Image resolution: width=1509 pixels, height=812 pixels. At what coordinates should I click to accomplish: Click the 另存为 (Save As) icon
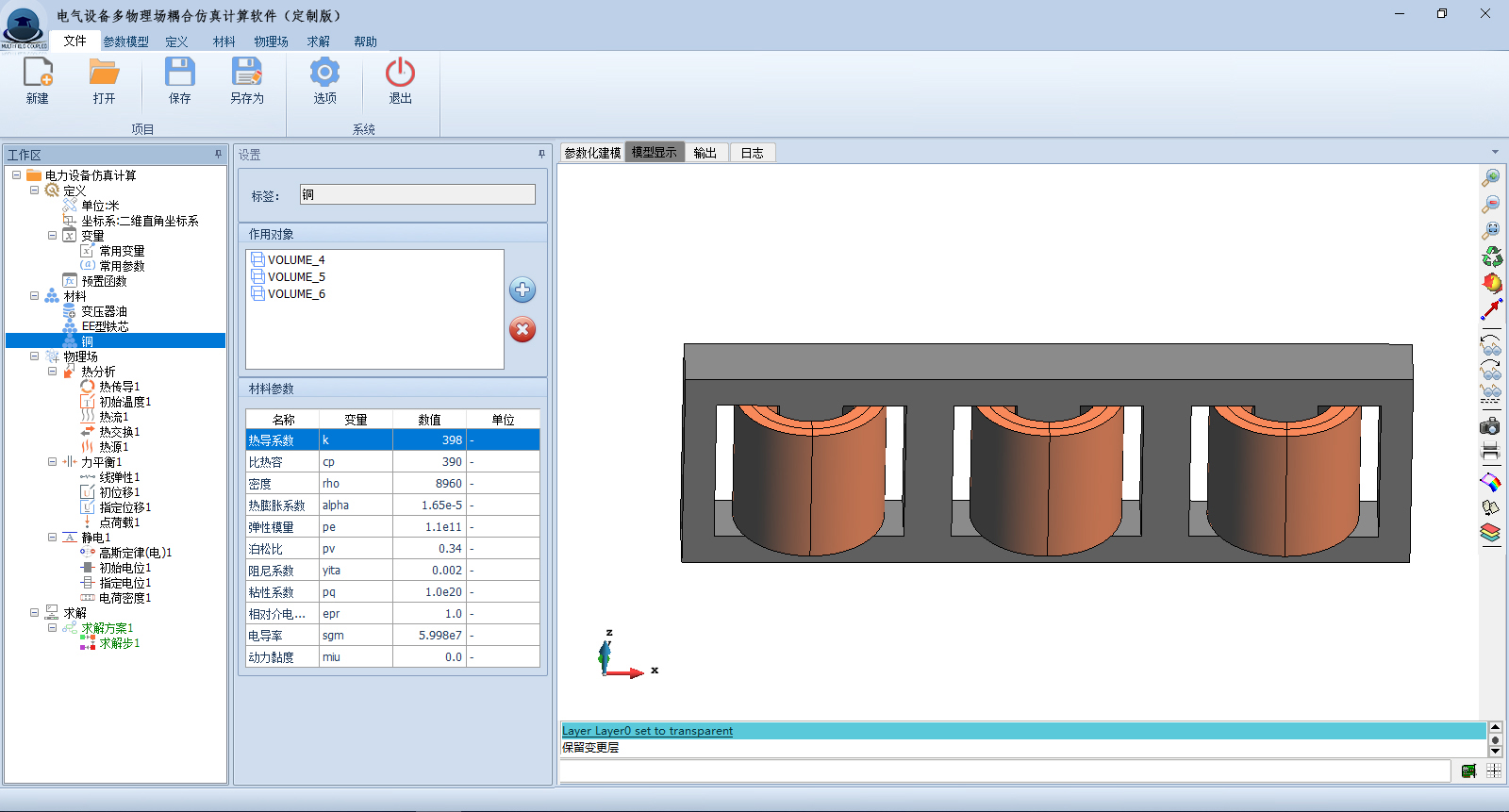pyautogui.click(x=247, y=73)
